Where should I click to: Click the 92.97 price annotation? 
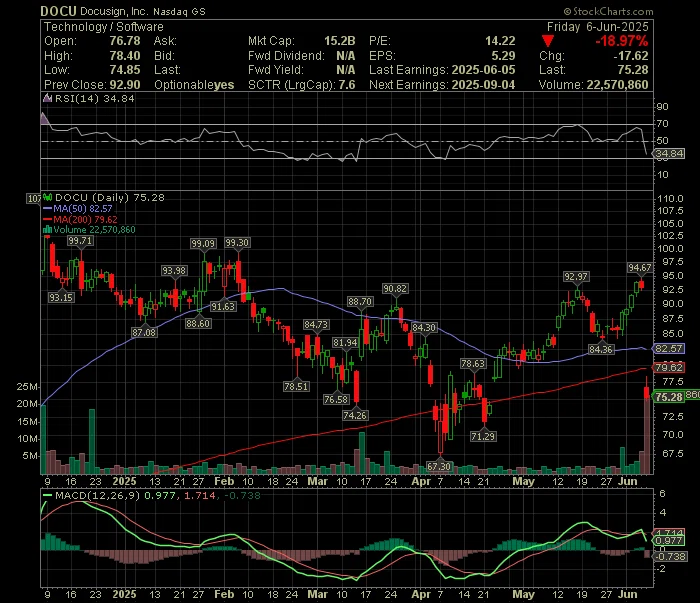(x=576, y=276)
